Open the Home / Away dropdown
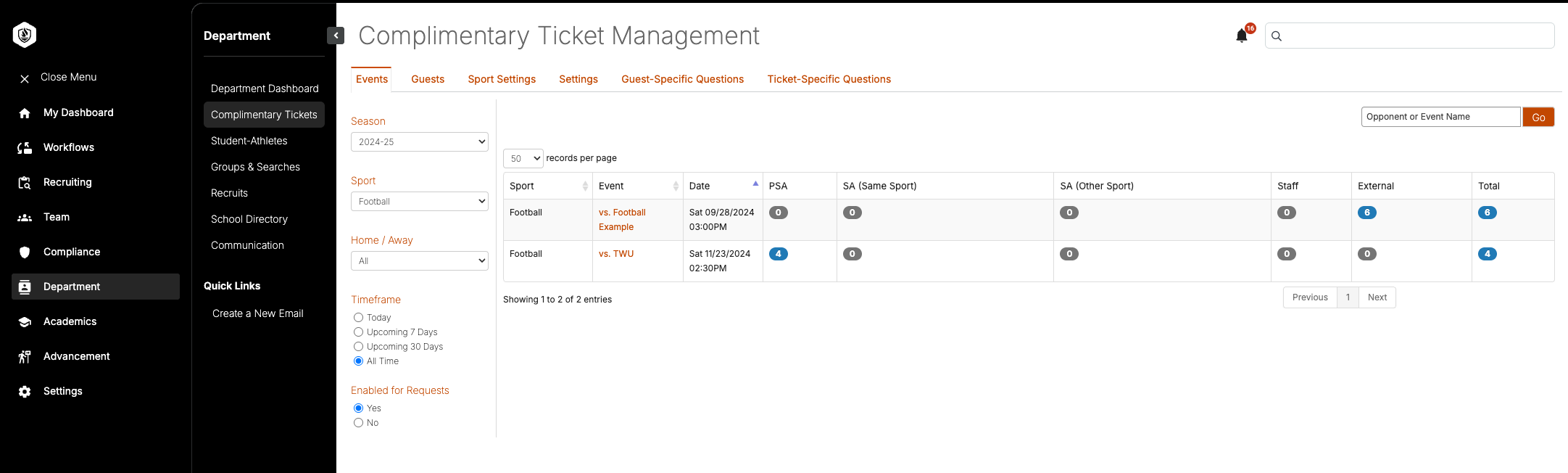The height and width of the screenshot is (473, 1568). click(420, 261)
